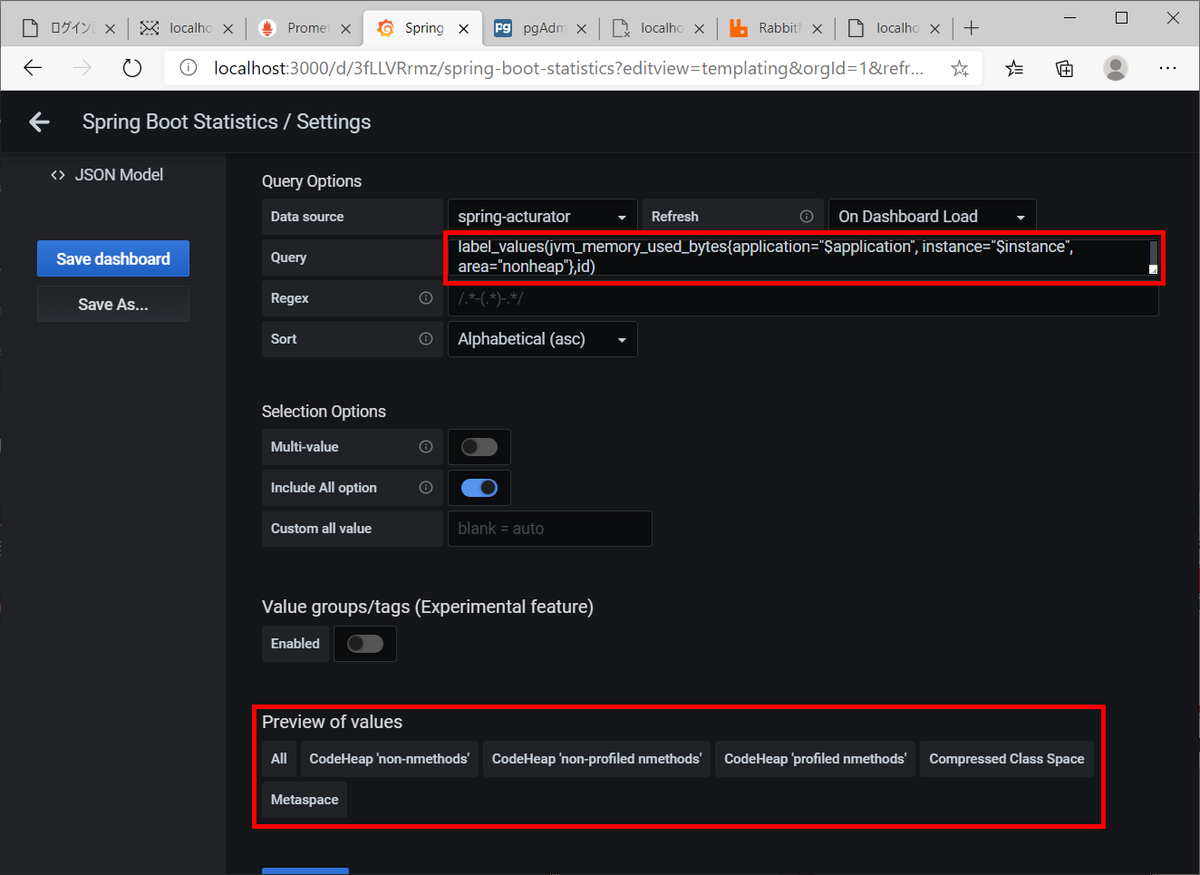1200x875 pixels.
Task: Disable the Include All option toggle
Action: click(x=479, y=488)
